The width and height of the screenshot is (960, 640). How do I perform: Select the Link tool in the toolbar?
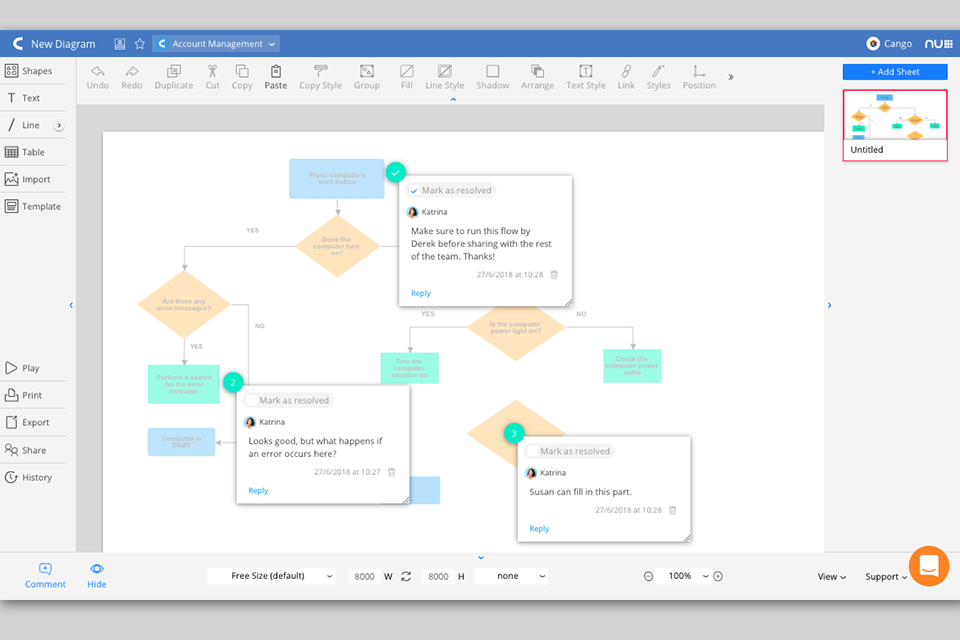tap(625, 77)
